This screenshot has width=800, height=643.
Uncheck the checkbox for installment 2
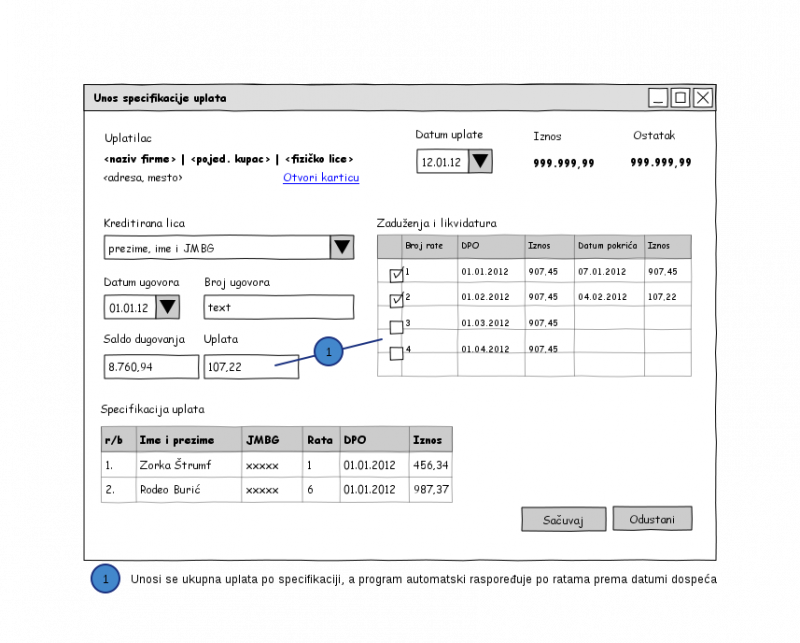pyautogui.click(x=396, y=300)
